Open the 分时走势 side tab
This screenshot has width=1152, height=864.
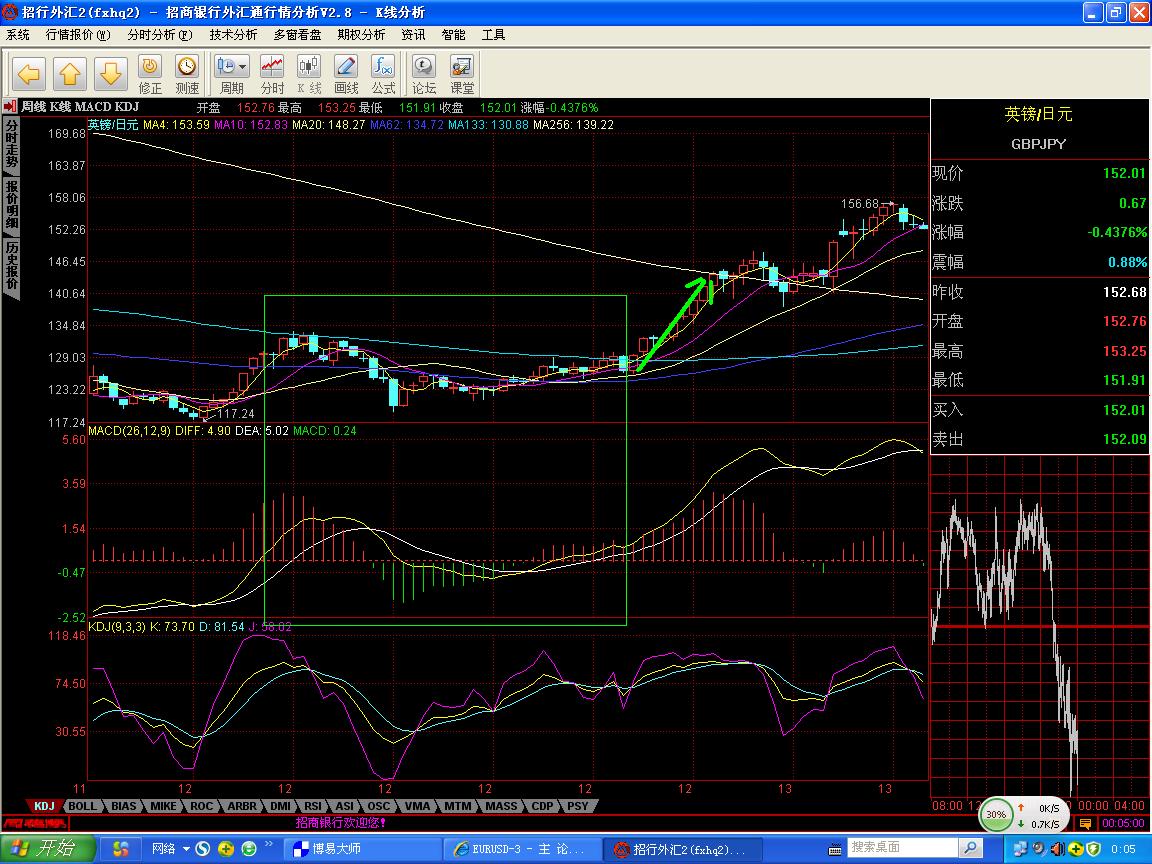(x=11, y=145)
